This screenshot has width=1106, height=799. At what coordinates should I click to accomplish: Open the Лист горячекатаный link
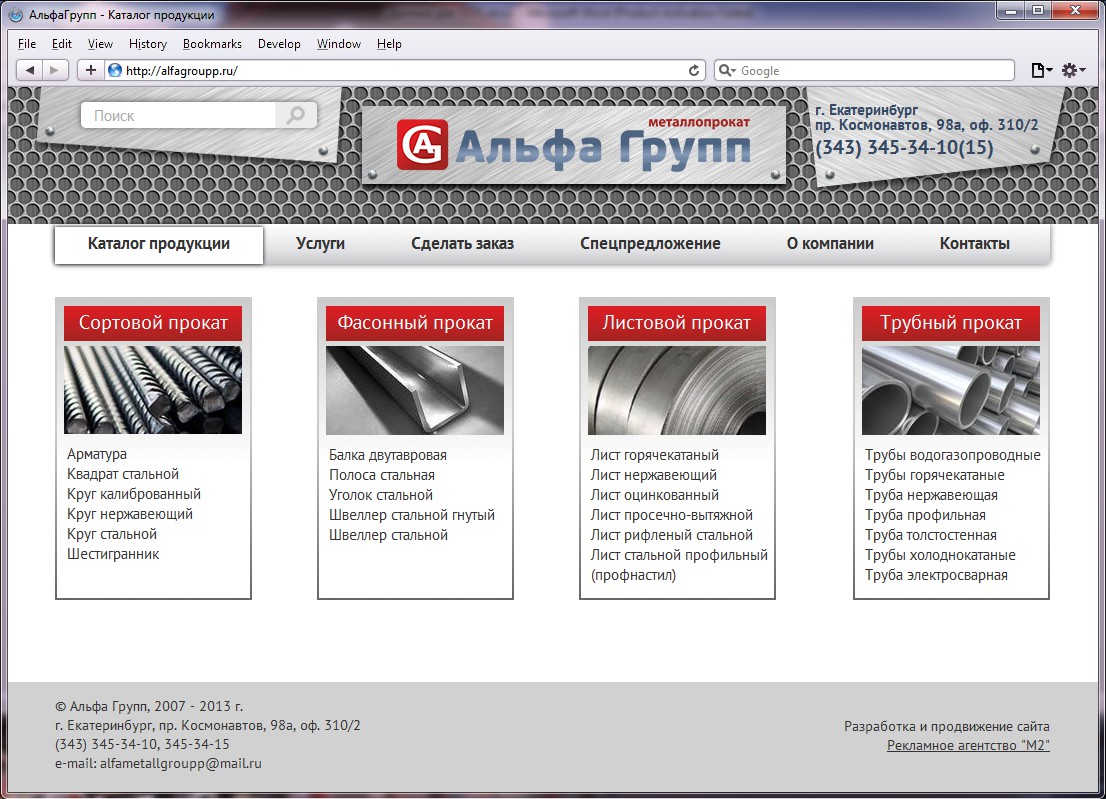point(655,455)
